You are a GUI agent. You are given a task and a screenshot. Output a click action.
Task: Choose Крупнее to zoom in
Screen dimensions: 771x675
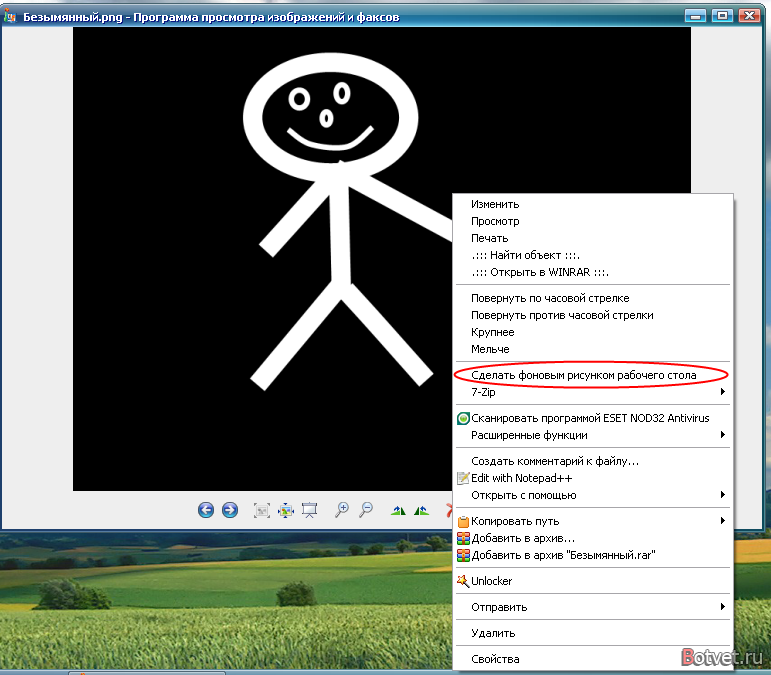[x=593, y=332]
